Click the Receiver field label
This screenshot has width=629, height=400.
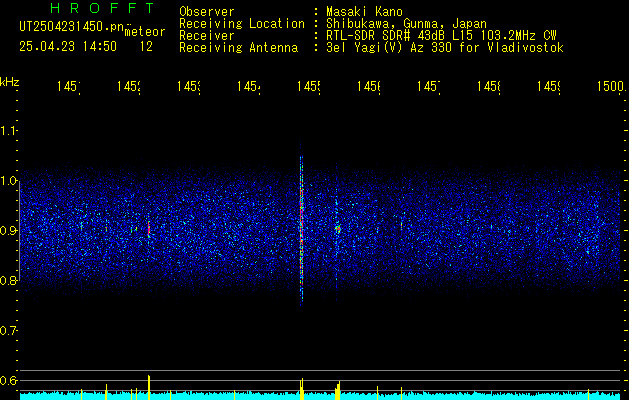coord(207,36)
